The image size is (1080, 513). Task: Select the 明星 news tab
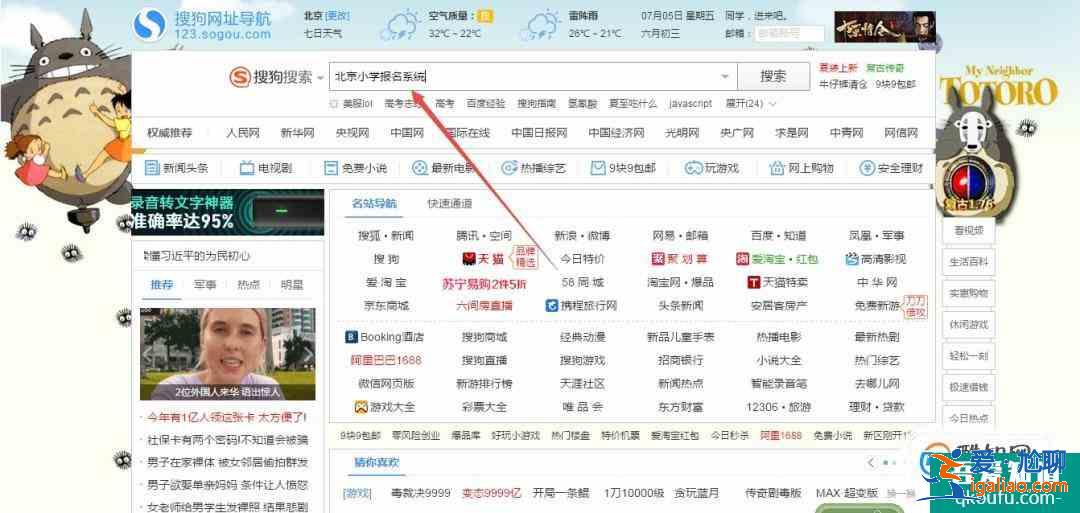(292, 284)
